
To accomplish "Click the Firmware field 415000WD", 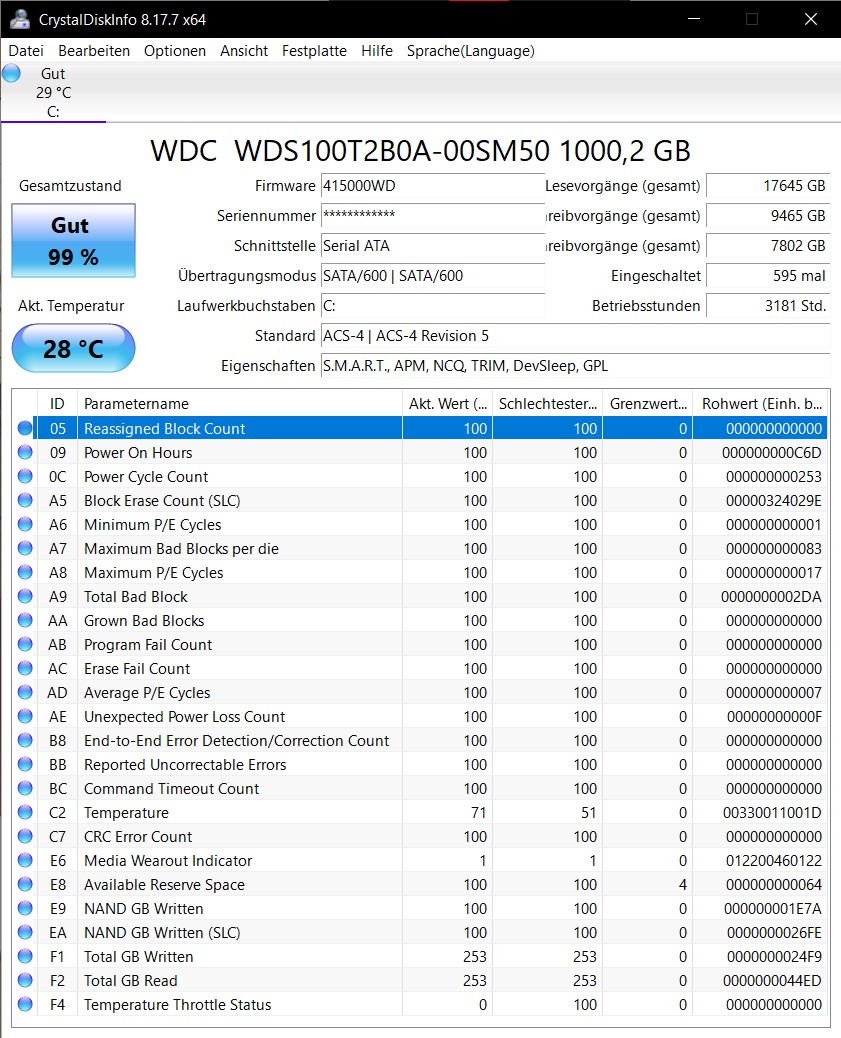I will point(432,186).
